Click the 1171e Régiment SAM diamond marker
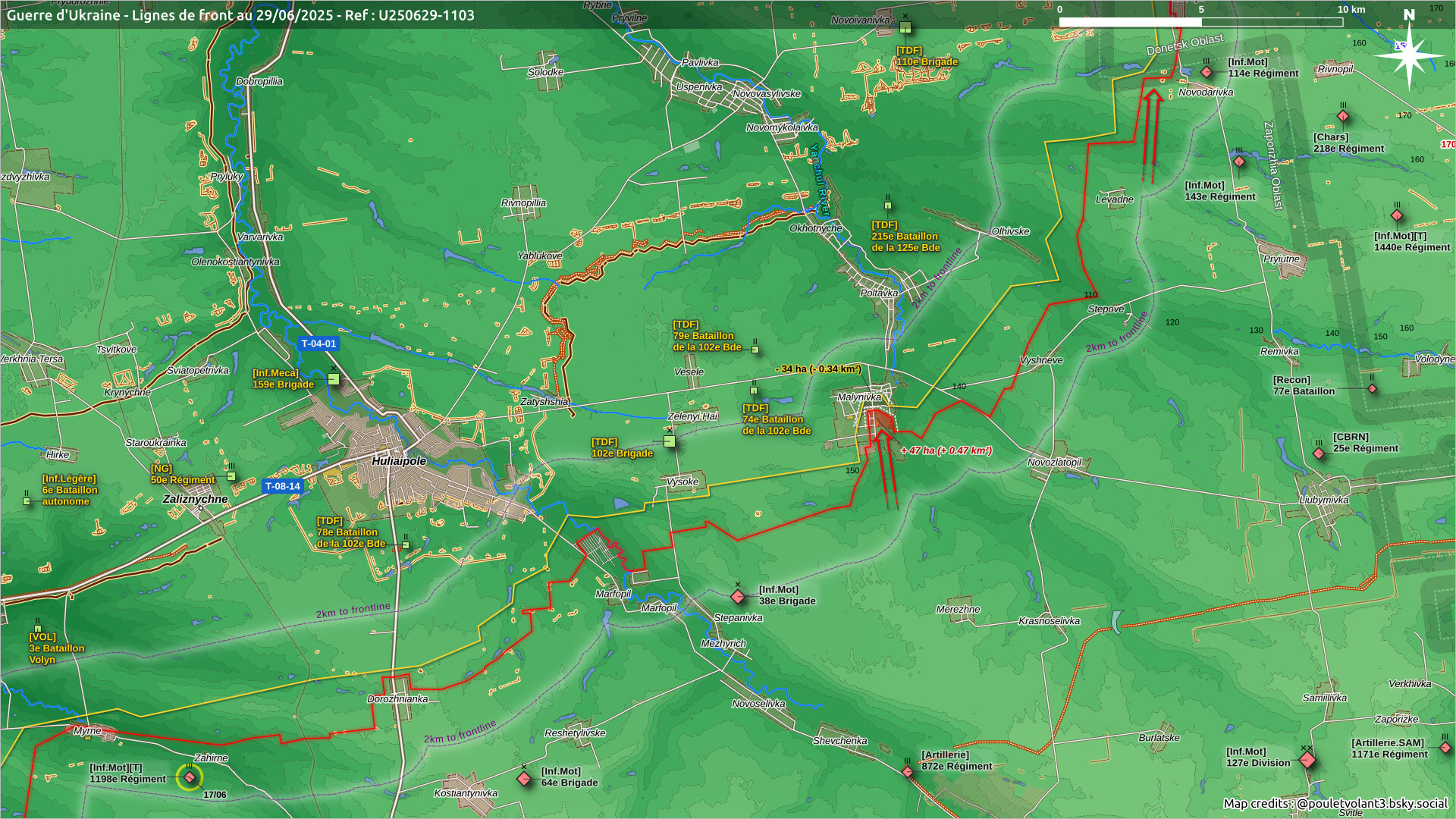 tap(1445, 748)
